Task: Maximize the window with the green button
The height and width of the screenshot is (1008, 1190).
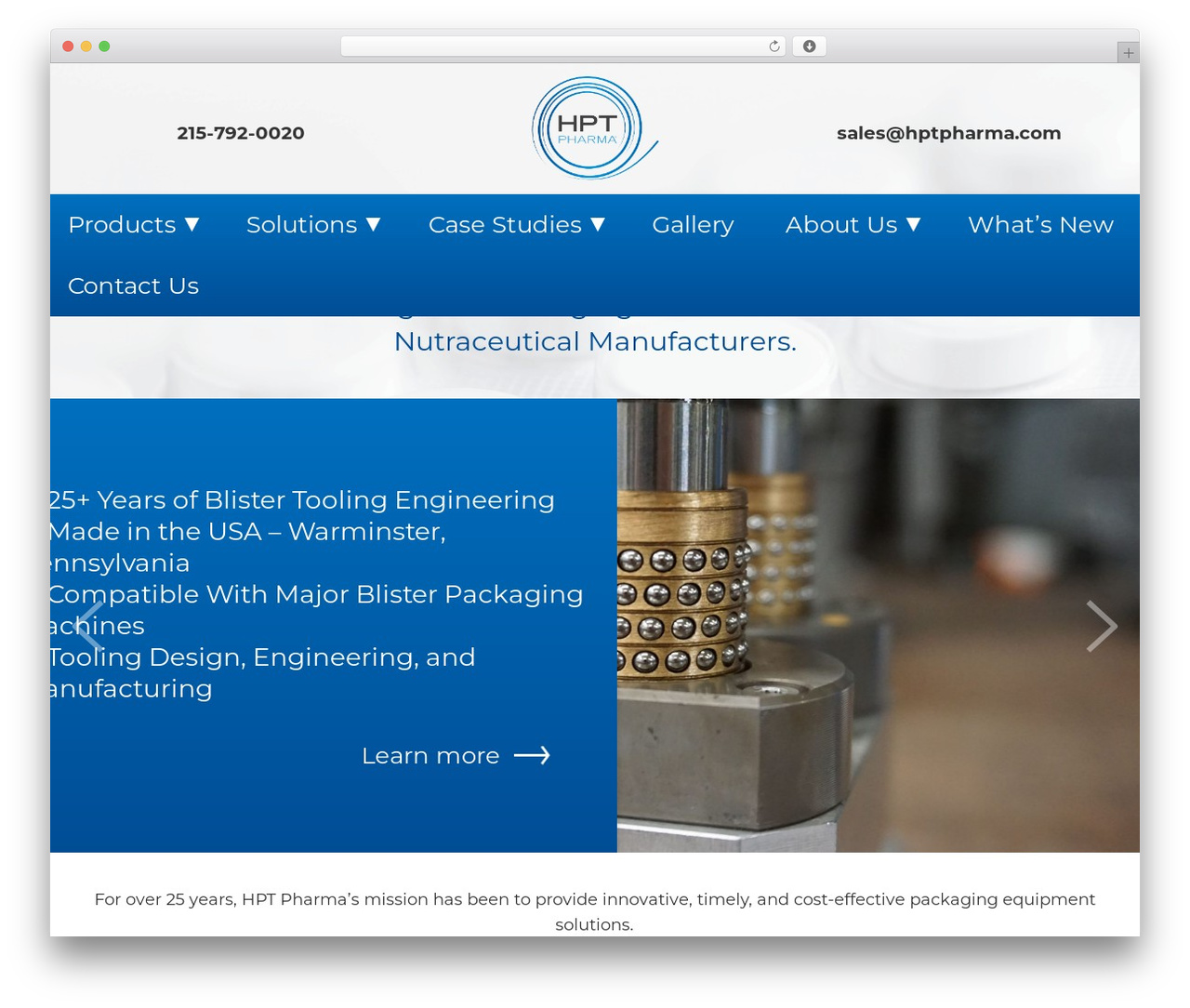Action: tap(104, 46)
